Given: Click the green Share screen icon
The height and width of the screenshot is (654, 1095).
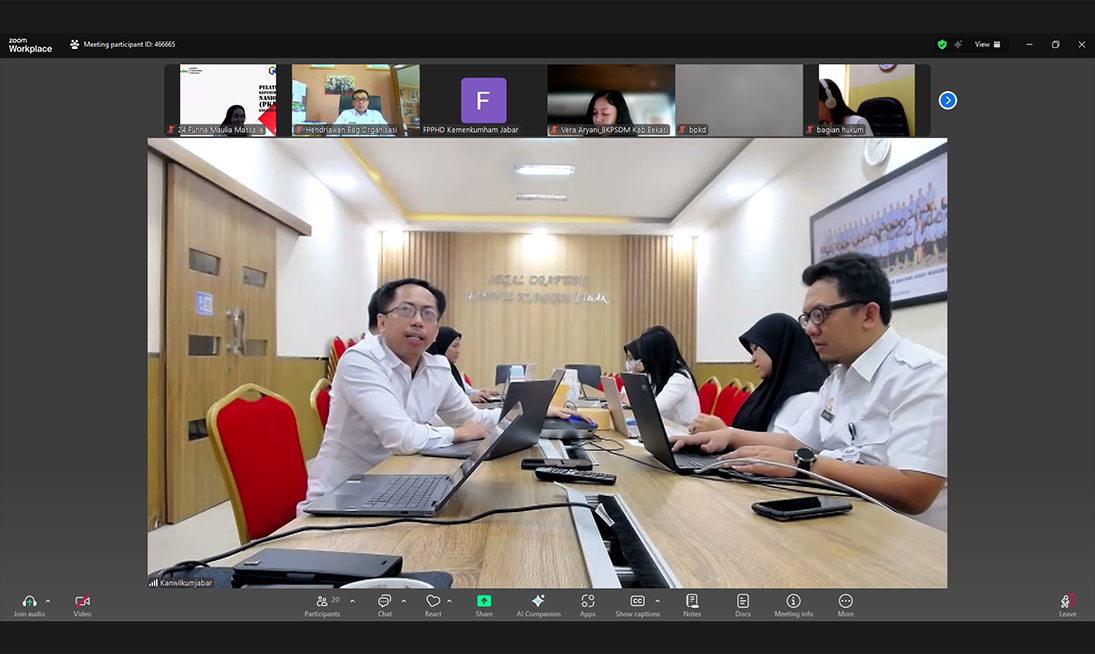Looking at the screenshot, I should (x=484, y=602).
